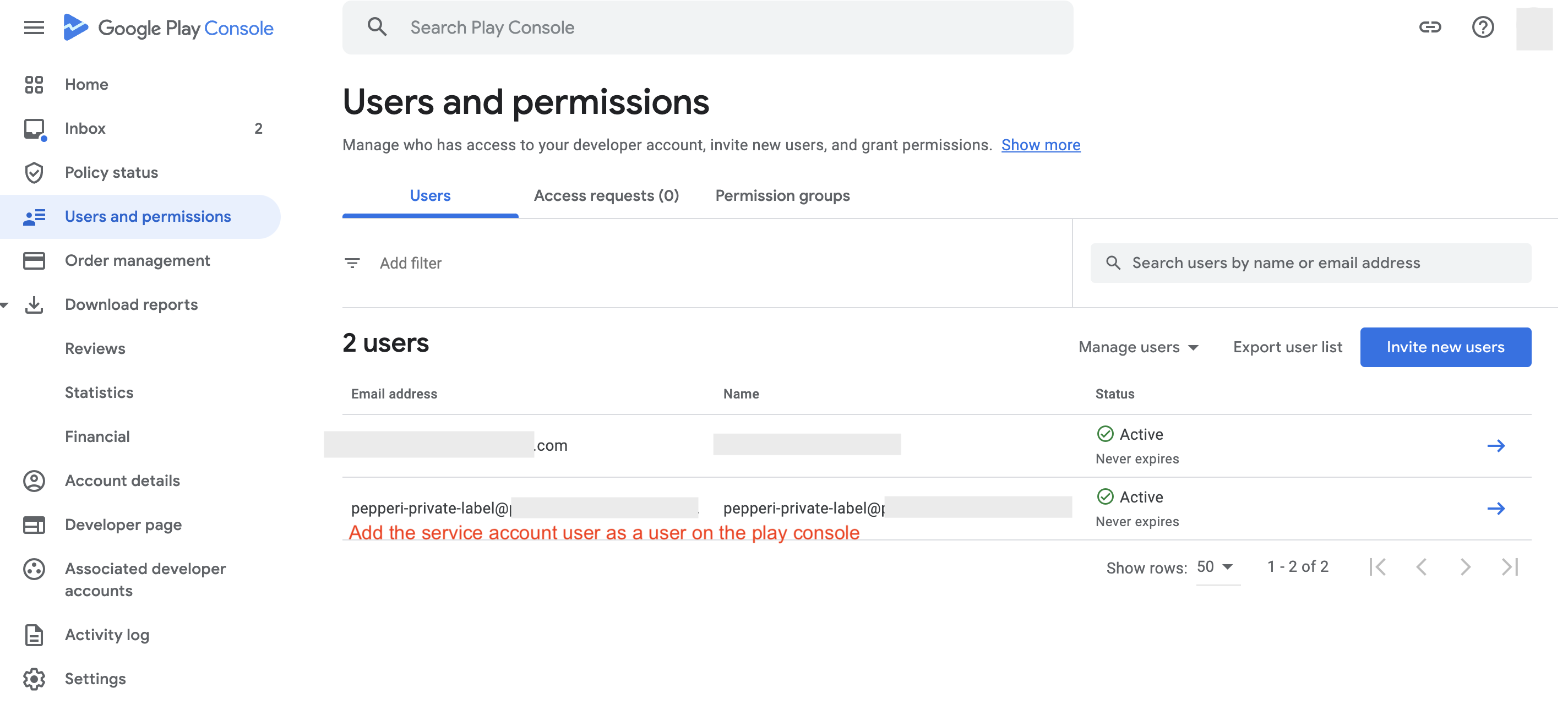
Task: Open pepperi-private-label user's details arrow
Action: [x=1496, y=509]
